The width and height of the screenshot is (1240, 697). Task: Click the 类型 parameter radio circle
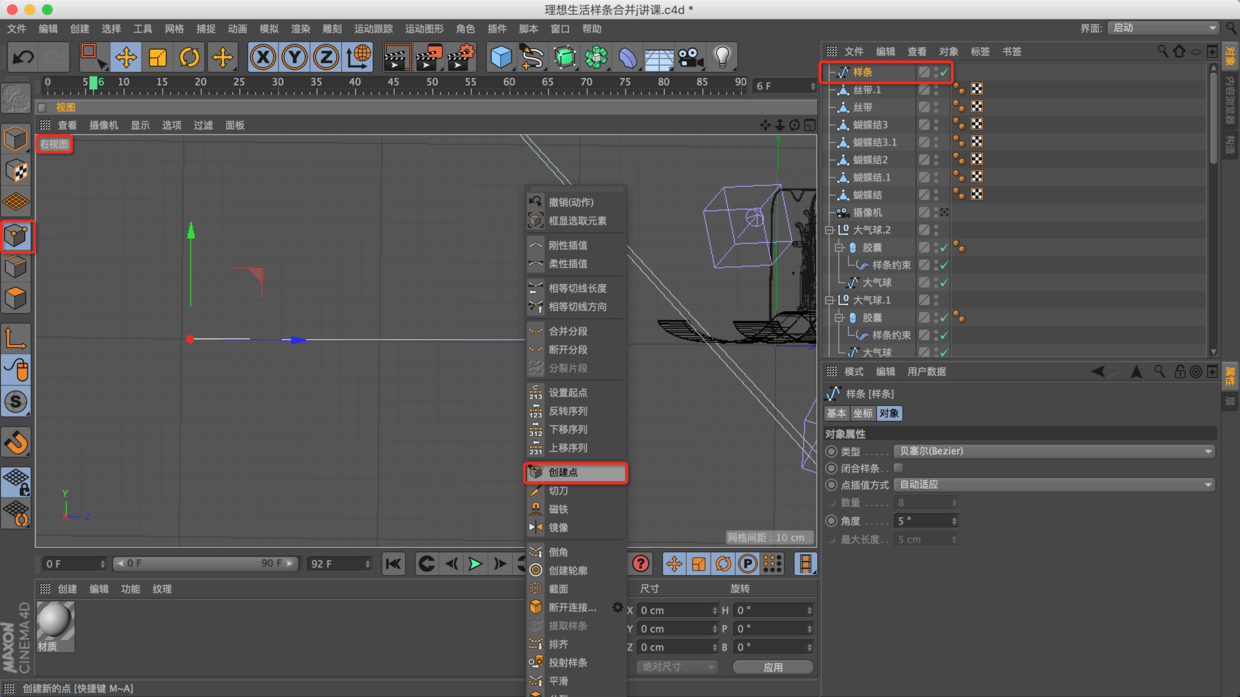coord(831,452)
